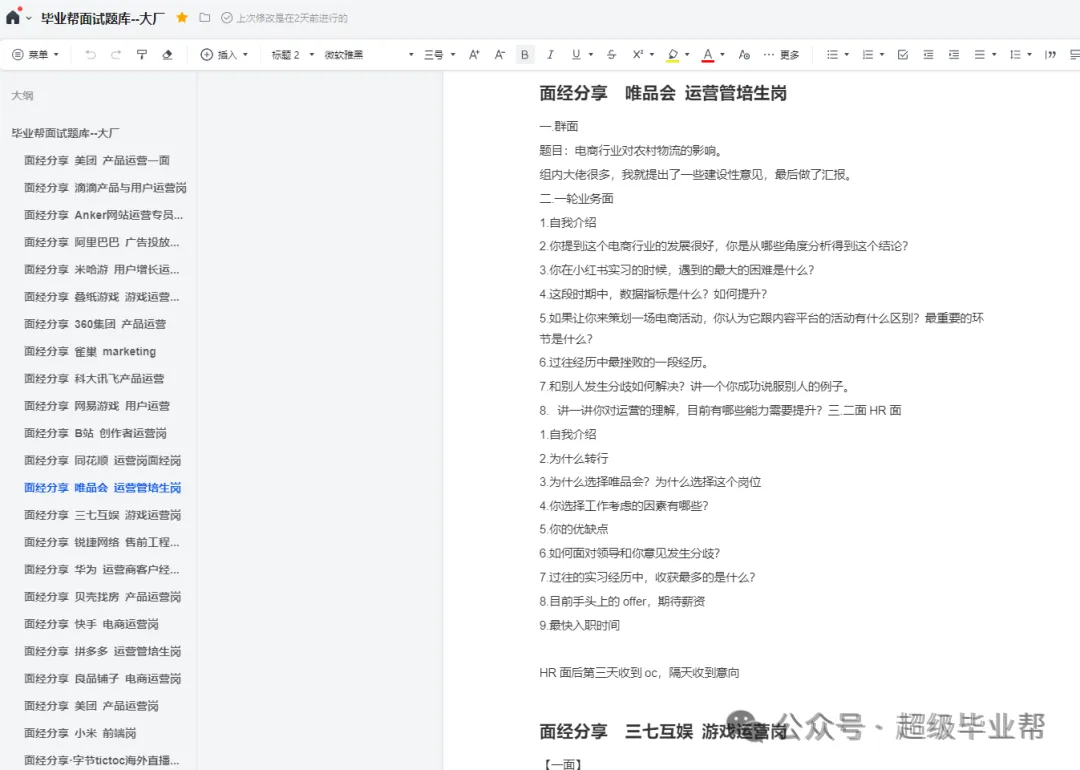Open the 三号 font size dropdown
The width and height of the screenshot is (1080, 770).
pyautogui.click(x=439, y=54)
